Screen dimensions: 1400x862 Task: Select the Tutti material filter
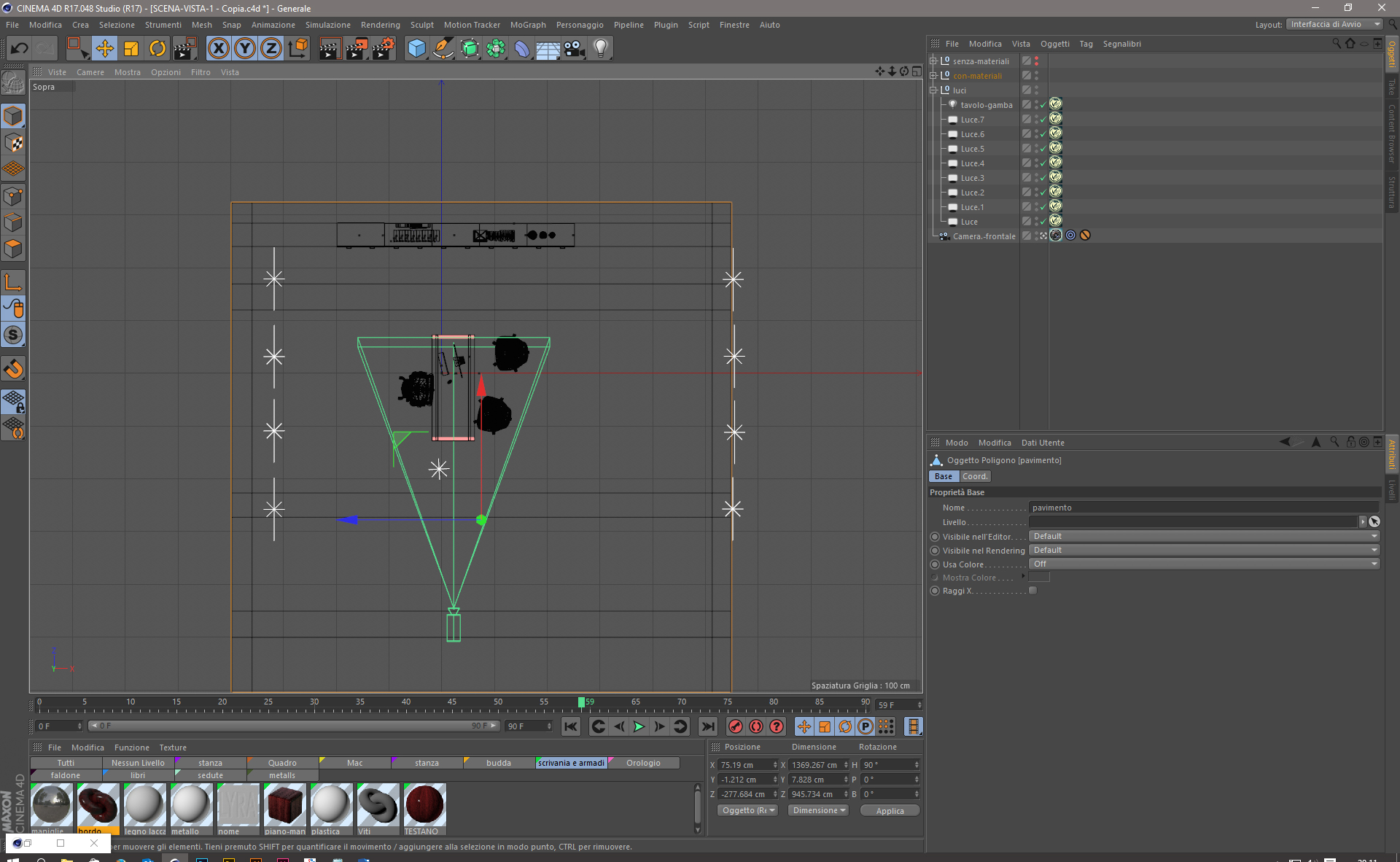coord(66,763)
